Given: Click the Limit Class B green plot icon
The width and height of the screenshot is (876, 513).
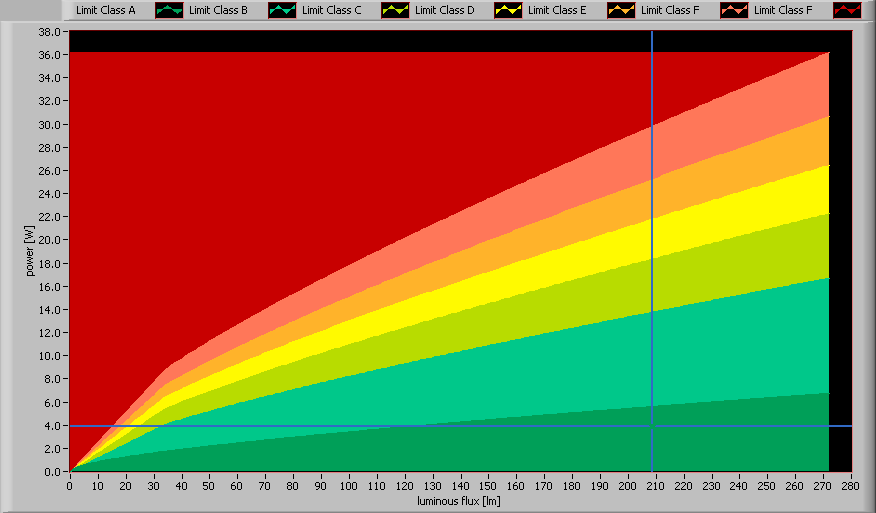Looking at the screenshot, I should pos(281,10).
